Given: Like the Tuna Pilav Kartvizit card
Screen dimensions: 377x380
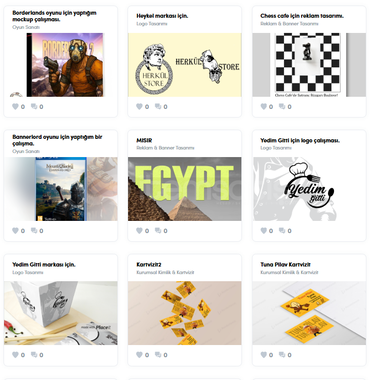Looking at the screenshot, I should [x=264, y=355].
